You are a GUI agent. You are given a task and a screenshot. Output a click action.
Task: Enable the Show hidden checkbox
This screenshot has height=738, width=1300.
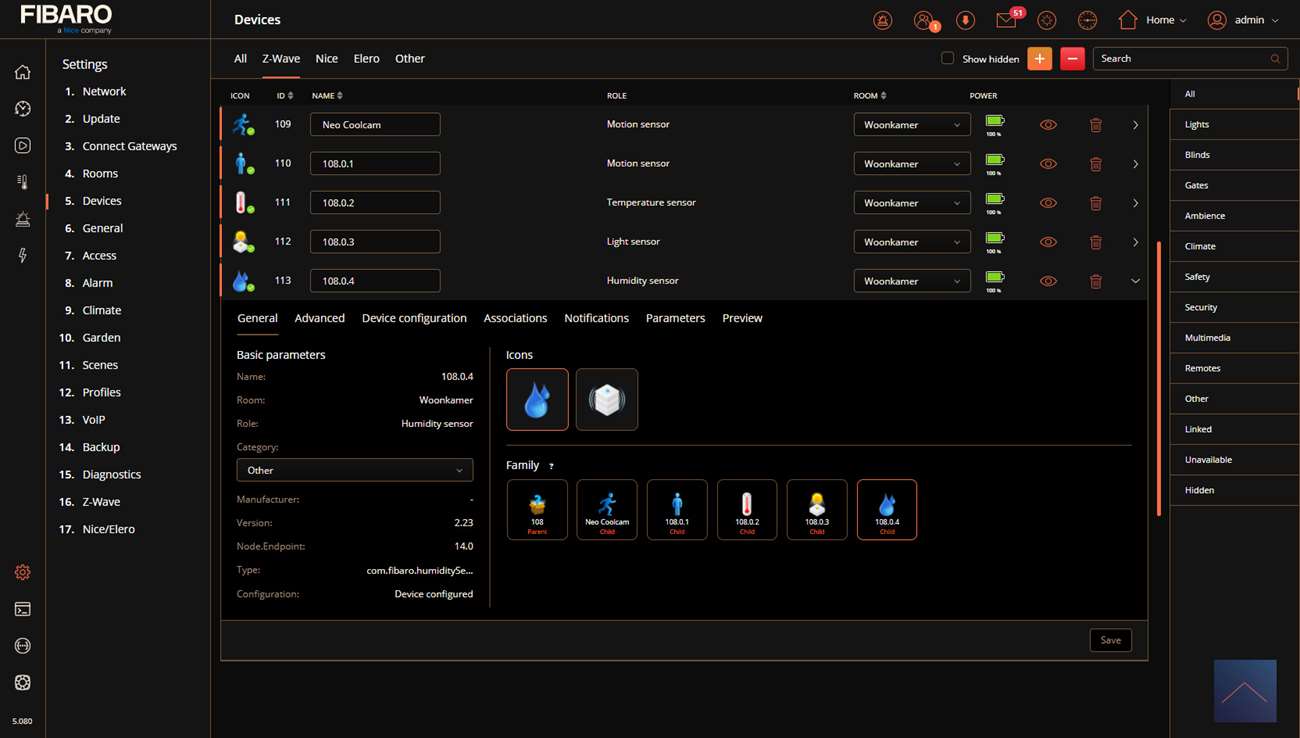coord(947,59)
